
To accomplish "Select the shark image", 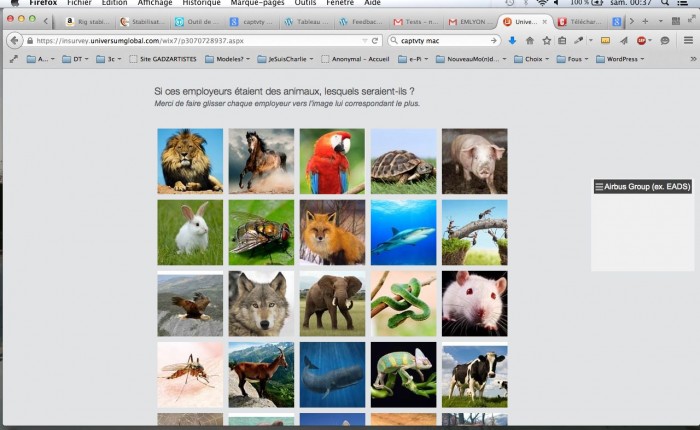I will [404, 232].
